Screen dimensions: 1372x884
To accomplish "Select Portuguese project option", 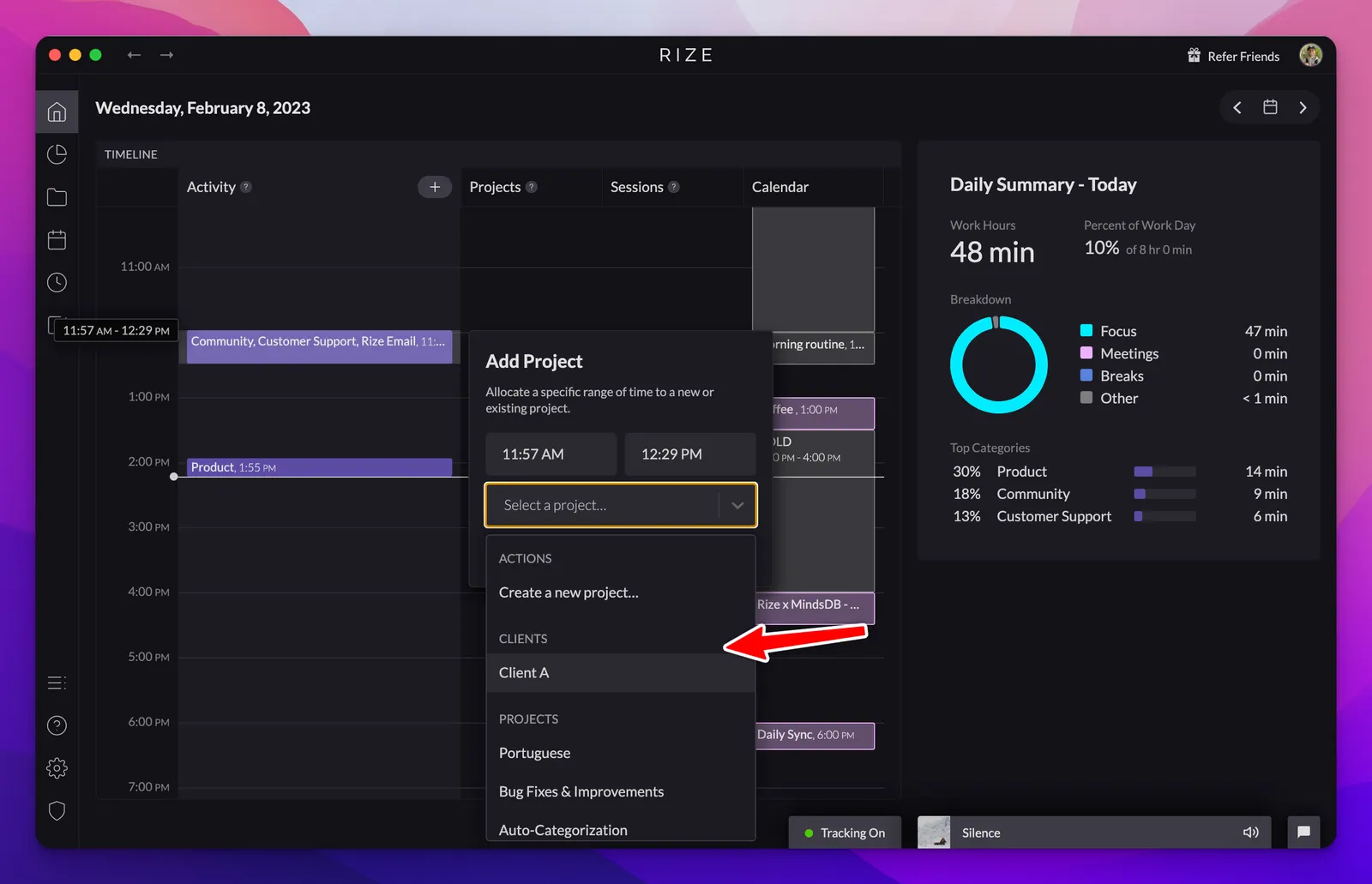I will pyautogui.click(x=621, y=753).
